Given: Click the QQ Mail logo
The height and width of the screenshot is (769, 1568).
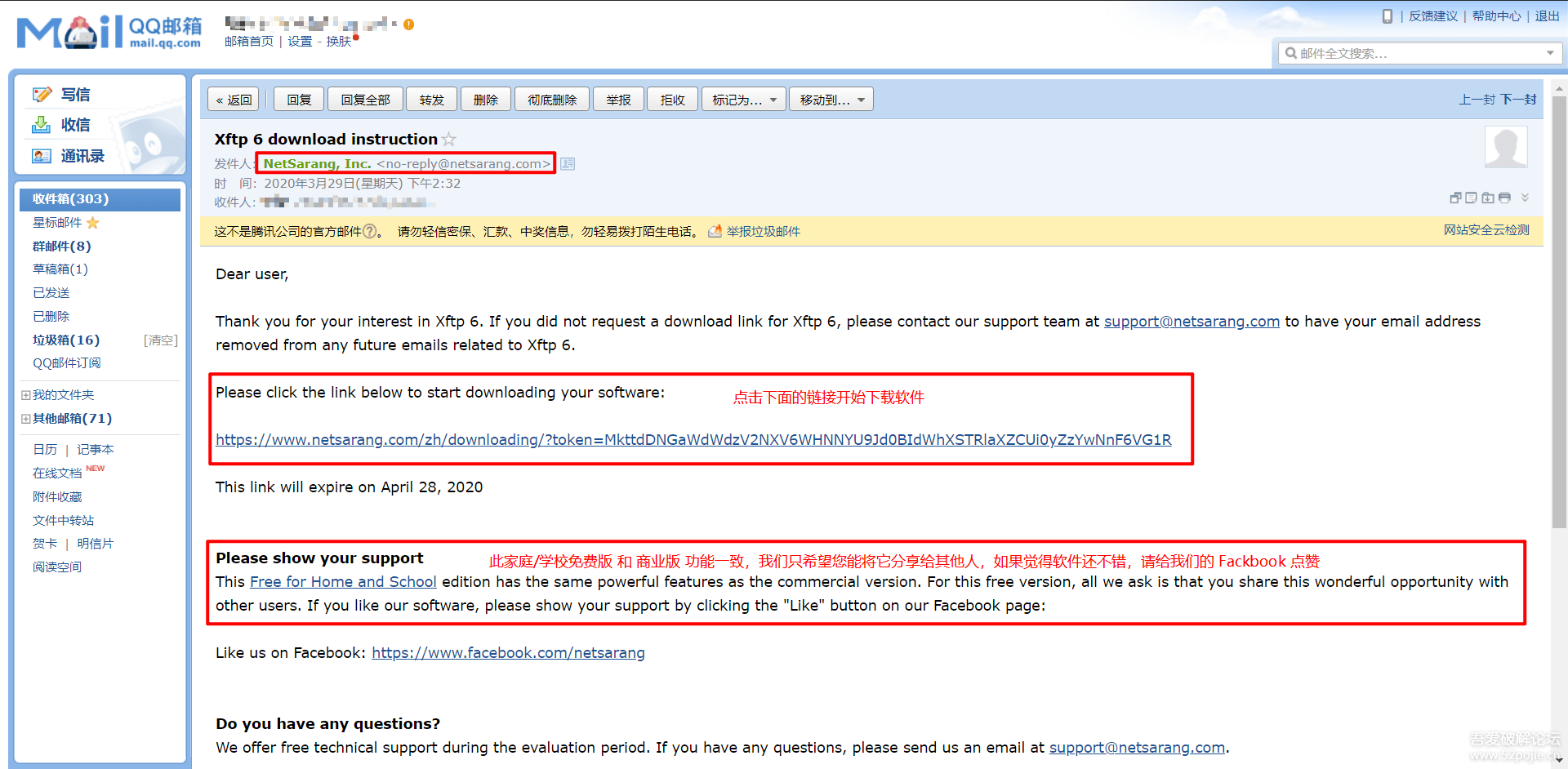Looking at the screenshot, I should tap(109, 33).
